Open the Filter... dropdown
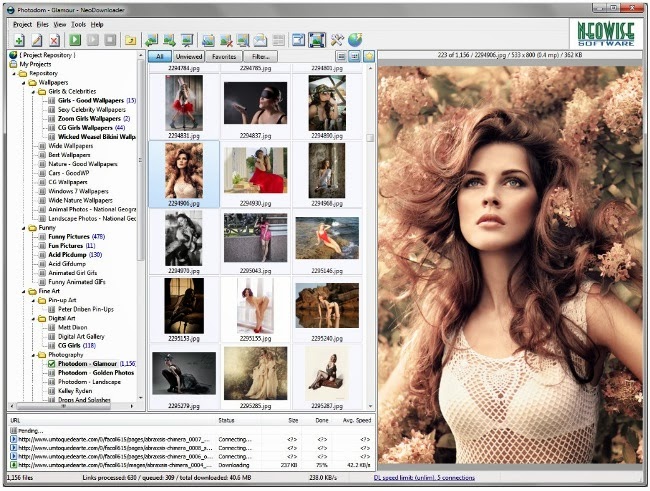This screenshot has height=491, width=650. 260,57
